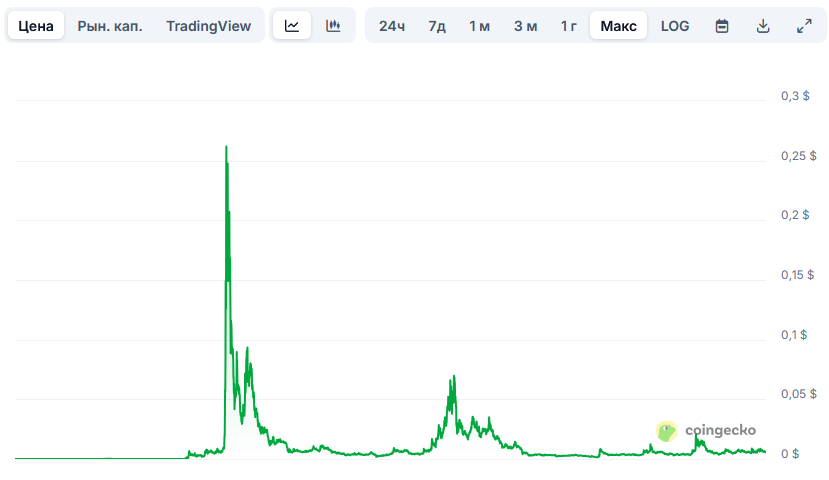
Task: Set time range to 3 м
Action: click(526, 25)
